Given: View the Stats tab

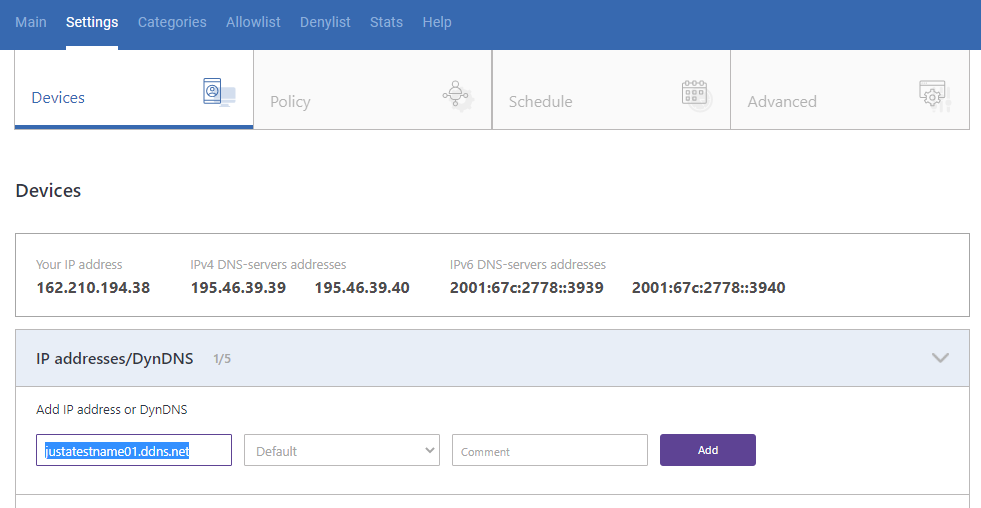Looking at the screenshot, I should 386,22.
